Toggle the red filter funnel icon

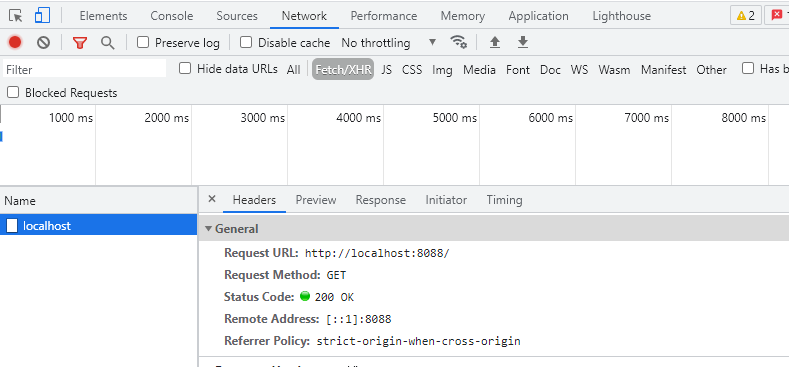(80, 43)
